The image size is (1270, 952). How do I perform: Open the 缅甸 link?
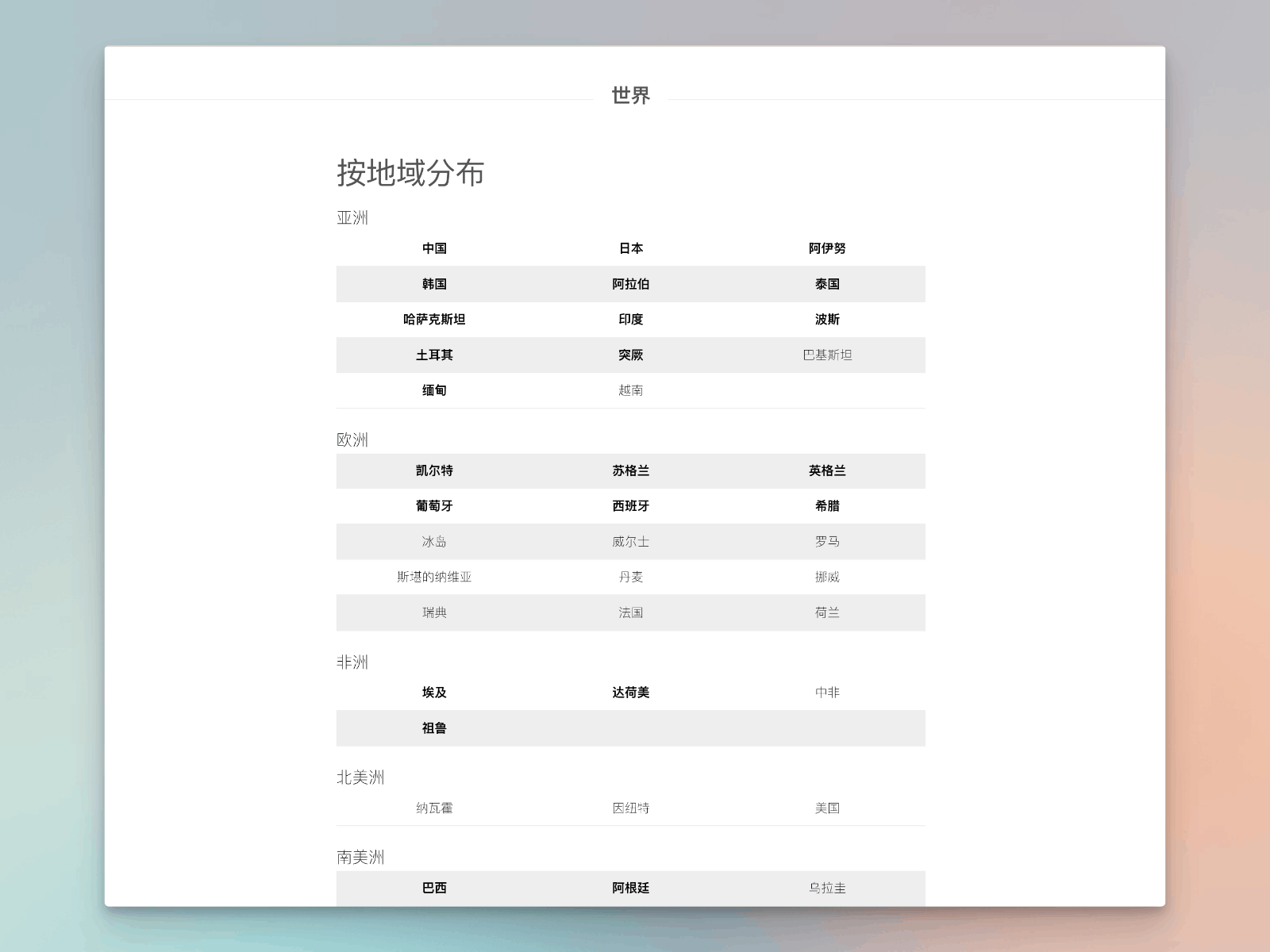tap(434, 390)
